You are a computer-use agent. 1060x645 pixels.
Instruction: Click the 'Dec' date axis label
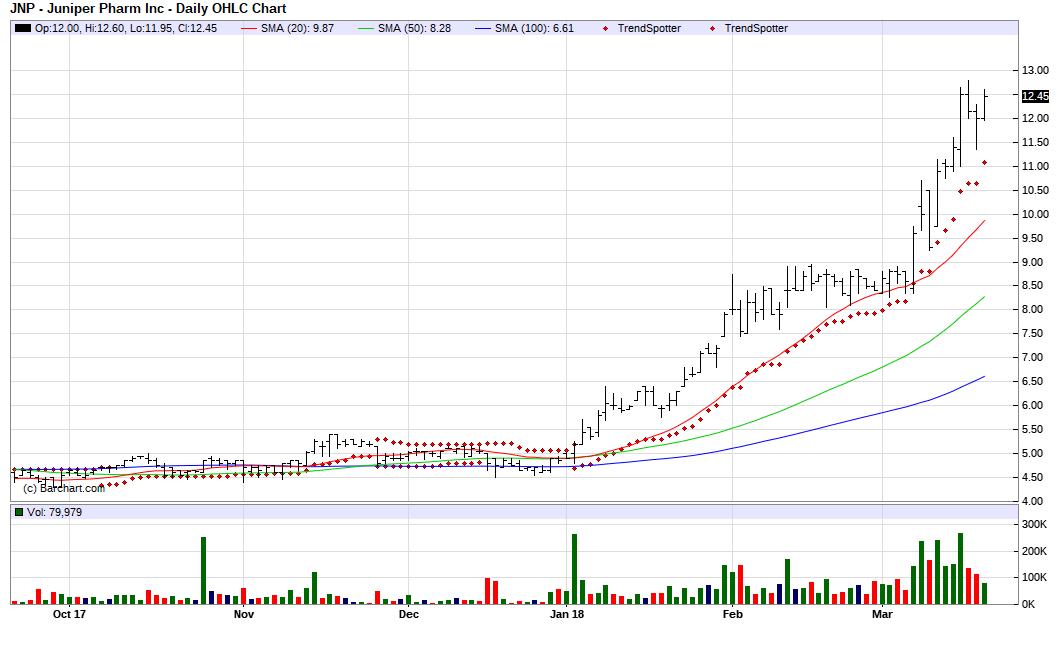coord(408,615)
